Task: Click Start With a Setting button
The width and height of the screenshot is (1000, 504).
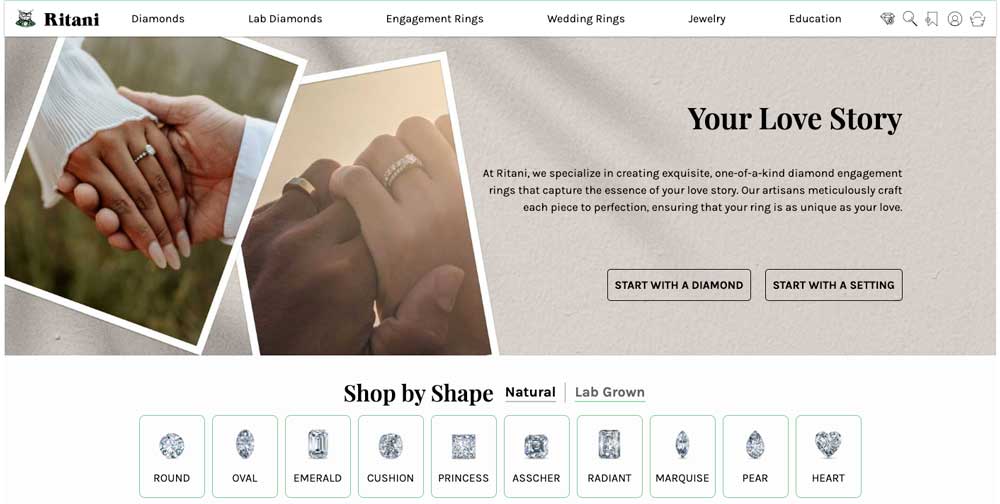Action: coord(834,285)
